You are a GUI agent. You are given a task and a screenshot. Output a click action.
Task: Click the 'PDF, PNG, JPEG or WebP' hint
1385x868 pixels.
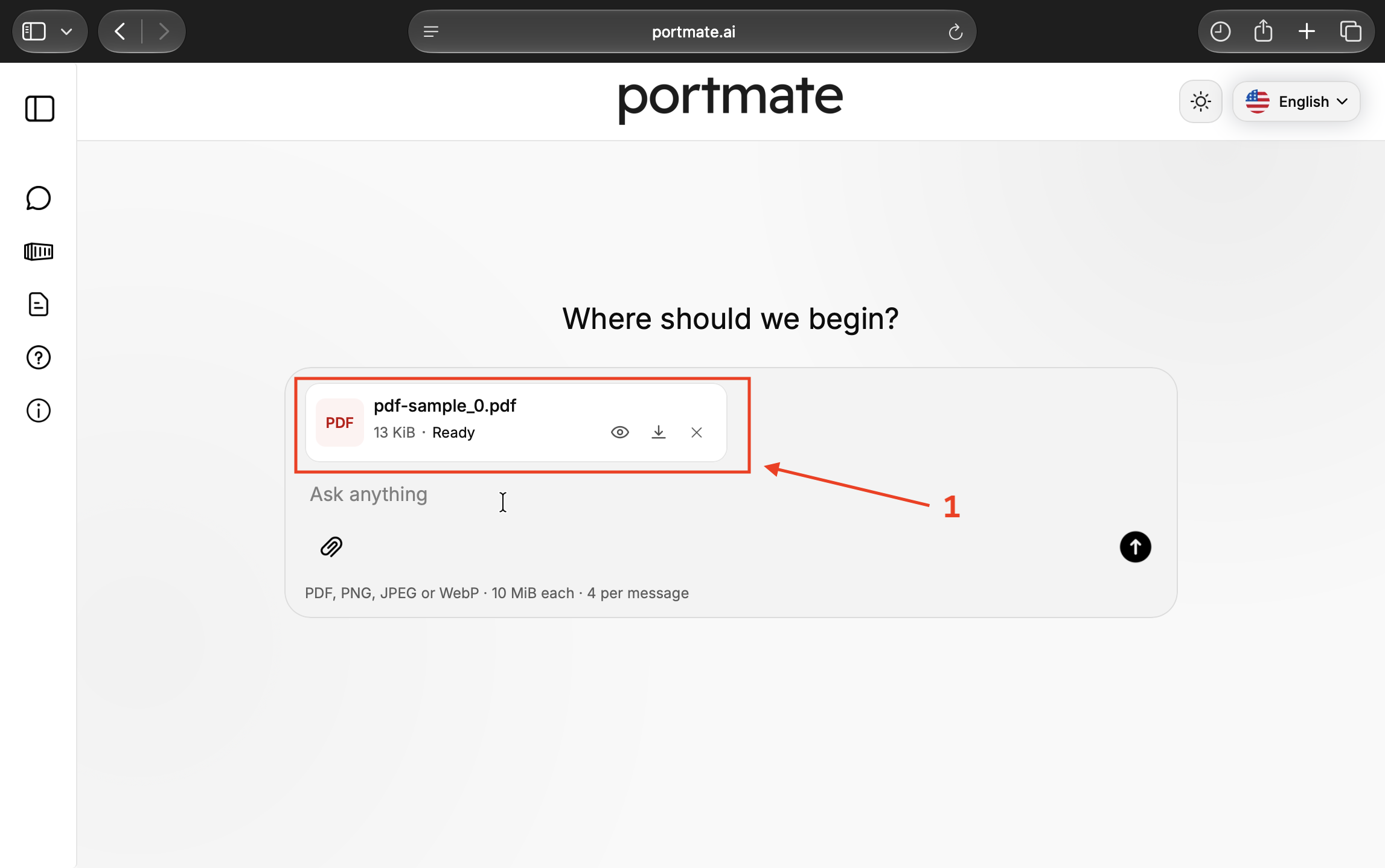(x=392, y=593)
